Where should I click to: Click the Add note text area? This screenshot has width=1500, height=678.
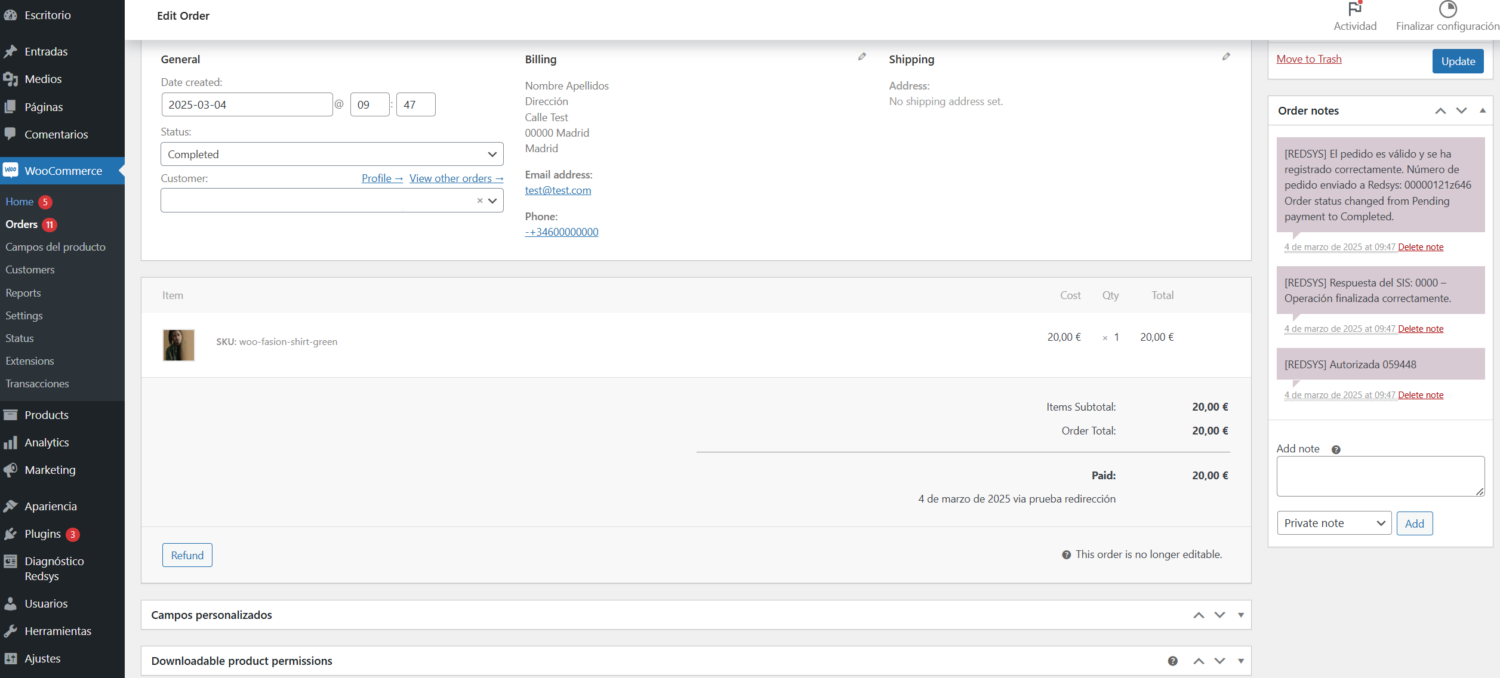point(1380,476)
